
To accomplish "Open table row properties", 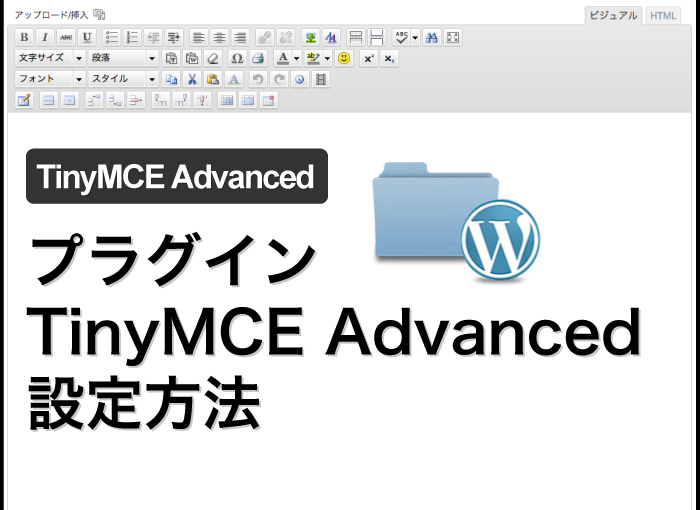I will click(49, 100).
